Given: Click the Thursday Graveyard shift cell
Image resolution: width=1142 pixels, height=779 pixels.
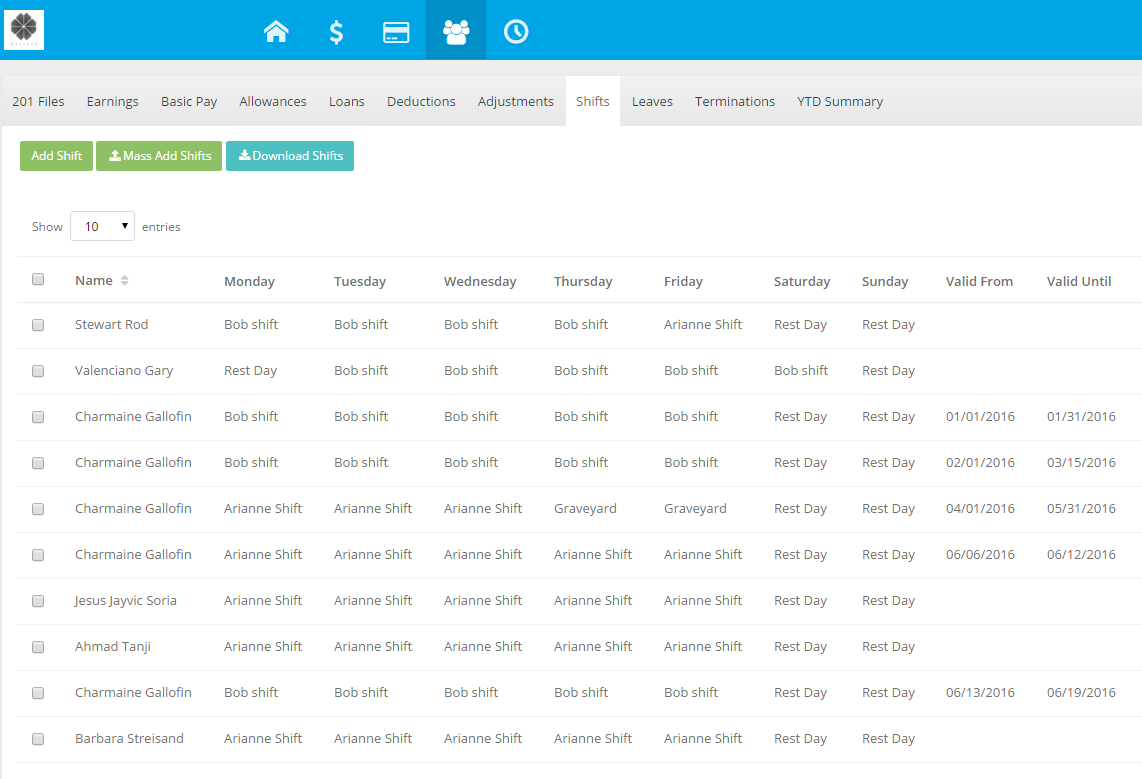Looking at the screenshot, I should point(585,508).
